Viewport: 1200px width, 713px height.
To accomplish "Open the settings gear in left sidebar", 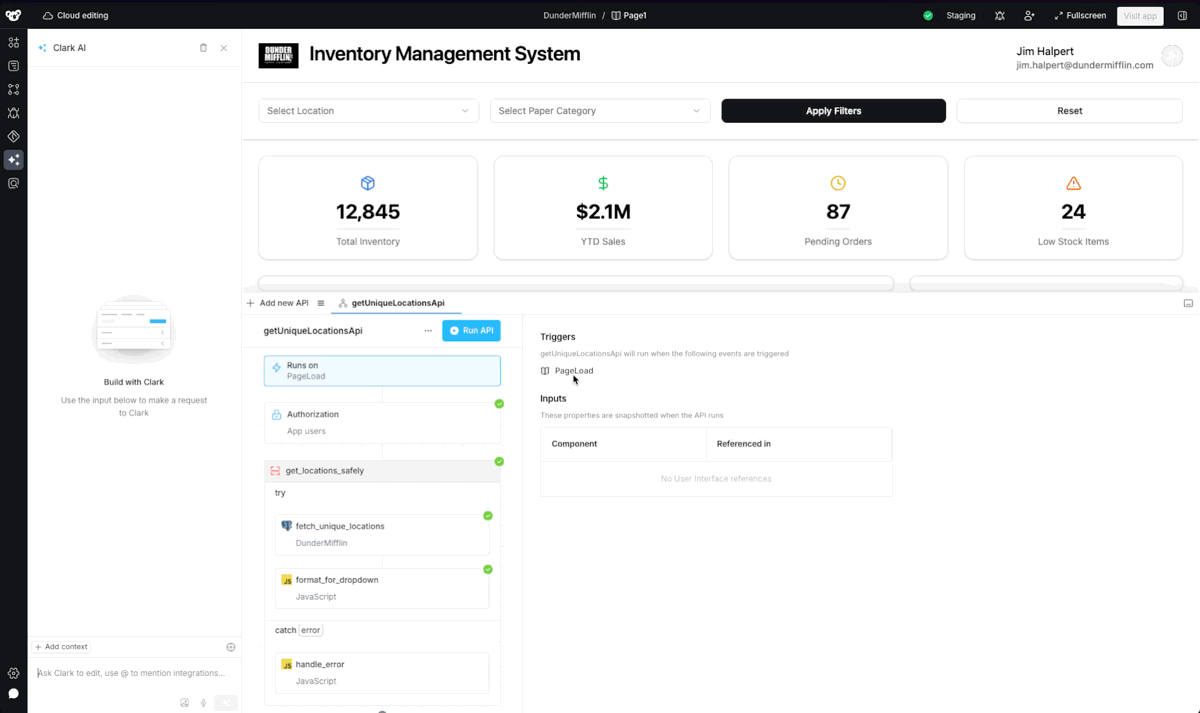I will pyautogui.click(x=13, y=674).
